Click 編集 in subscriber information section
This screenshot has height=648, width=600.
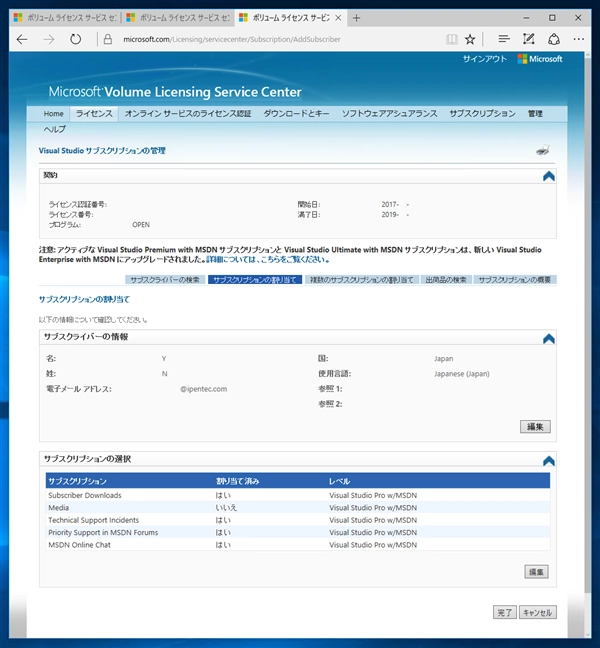point(535,426)
